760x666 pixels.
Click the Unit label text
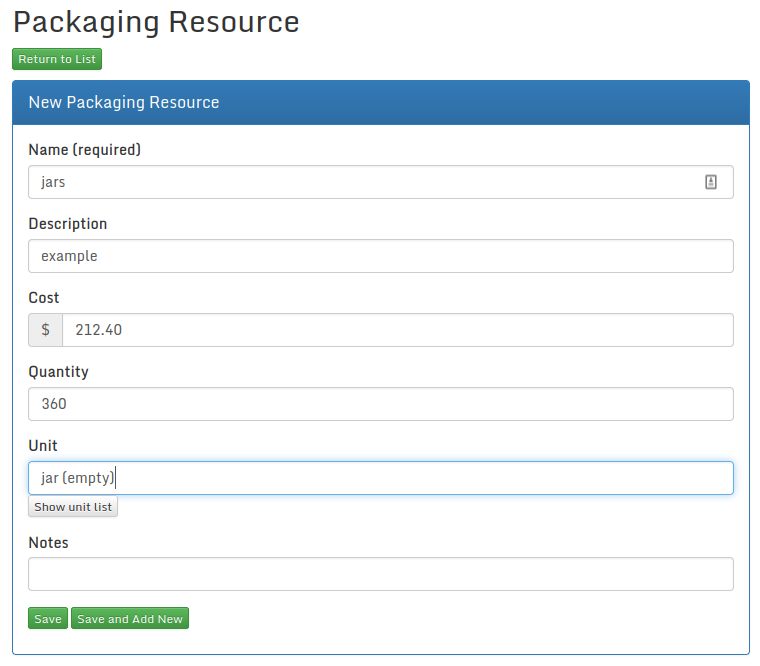(x=43, y=446)
